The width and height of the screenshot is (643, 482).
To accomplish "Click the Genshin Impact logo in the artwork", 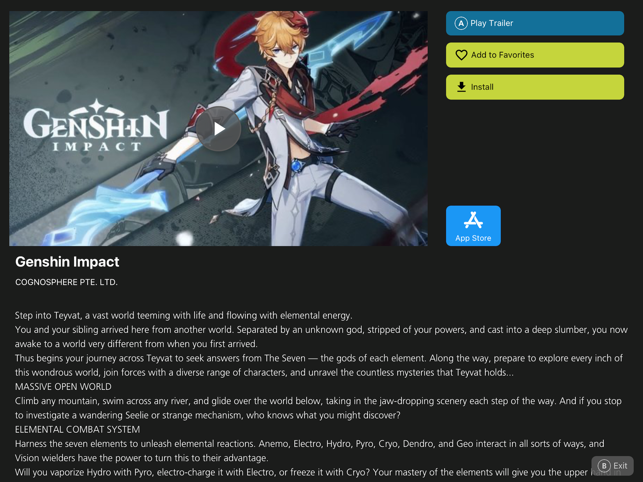I will (x=96, y=125).
